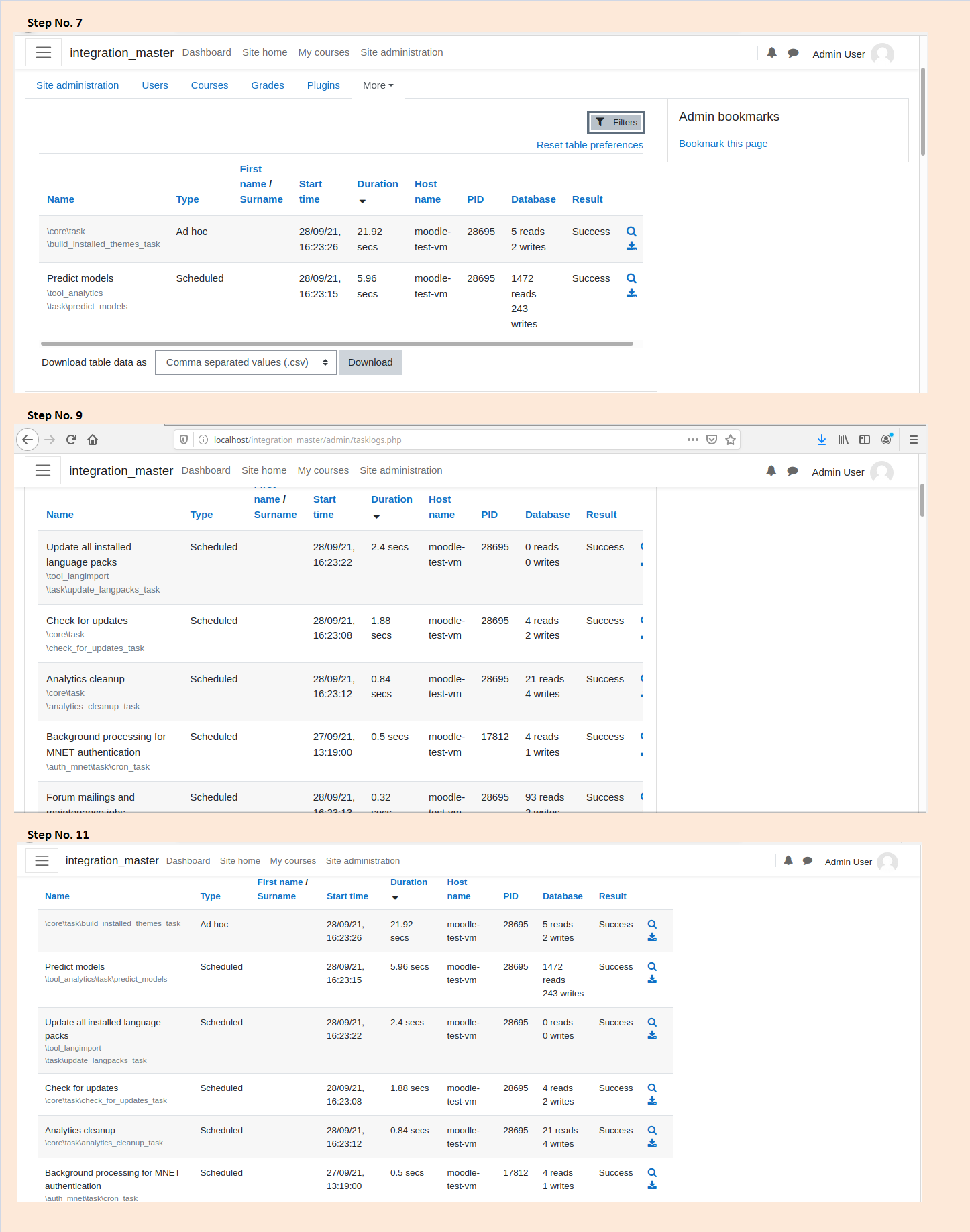Expand the More tab dropdown in Step 7
Viewport: 970px width, 1232px height.
pyautogui.click(x=378, y=85)
